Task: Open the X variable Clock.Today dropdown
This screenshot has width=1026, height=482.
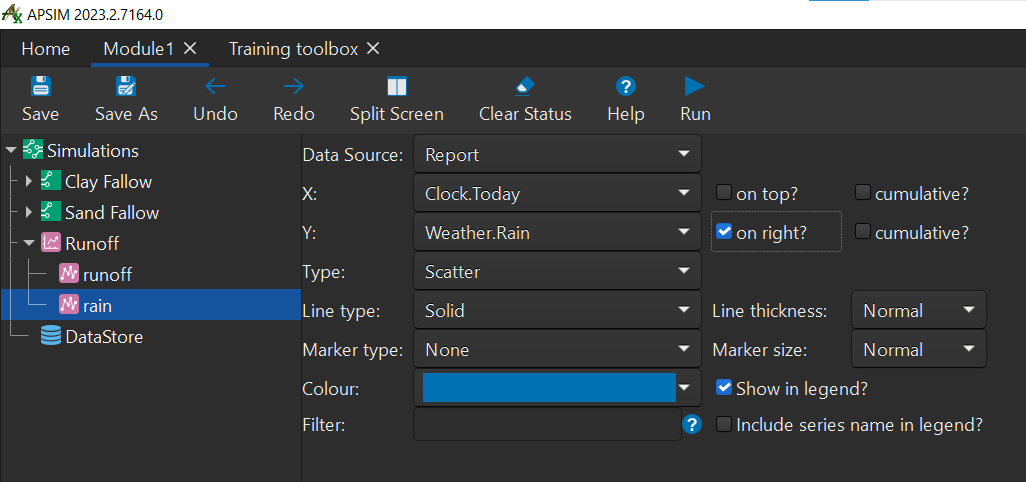Action: [x=557, y=193]
